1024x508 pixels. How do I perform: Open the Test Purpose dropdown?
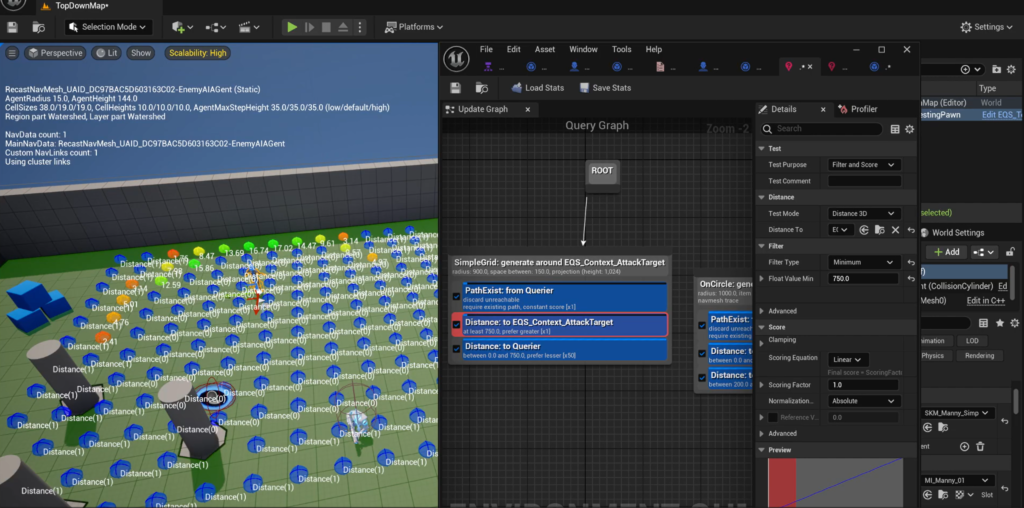pos(864,165)
